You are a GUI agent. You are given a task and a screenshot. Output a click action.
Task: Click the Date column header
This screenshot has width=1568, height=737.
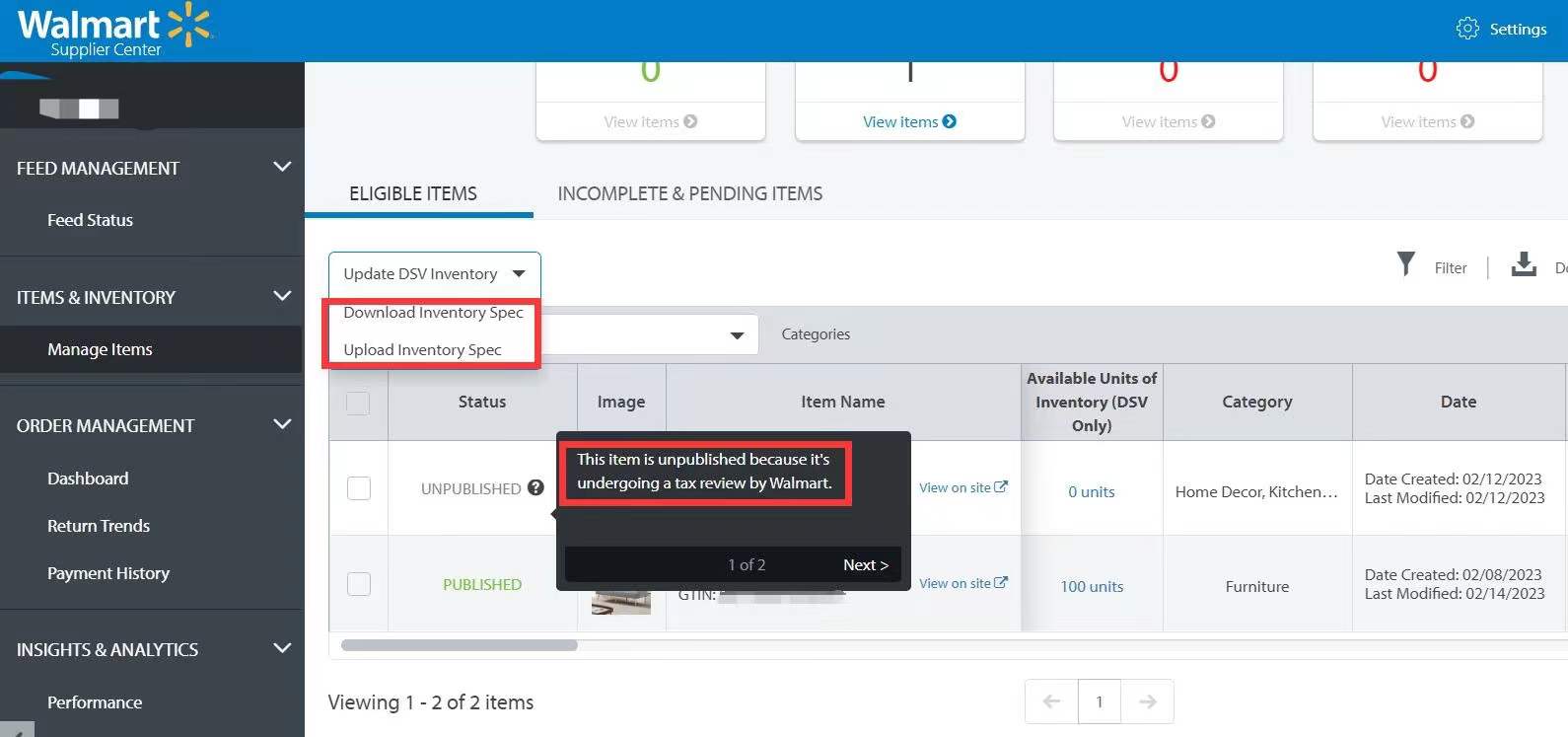click(x=1459, y=402)
